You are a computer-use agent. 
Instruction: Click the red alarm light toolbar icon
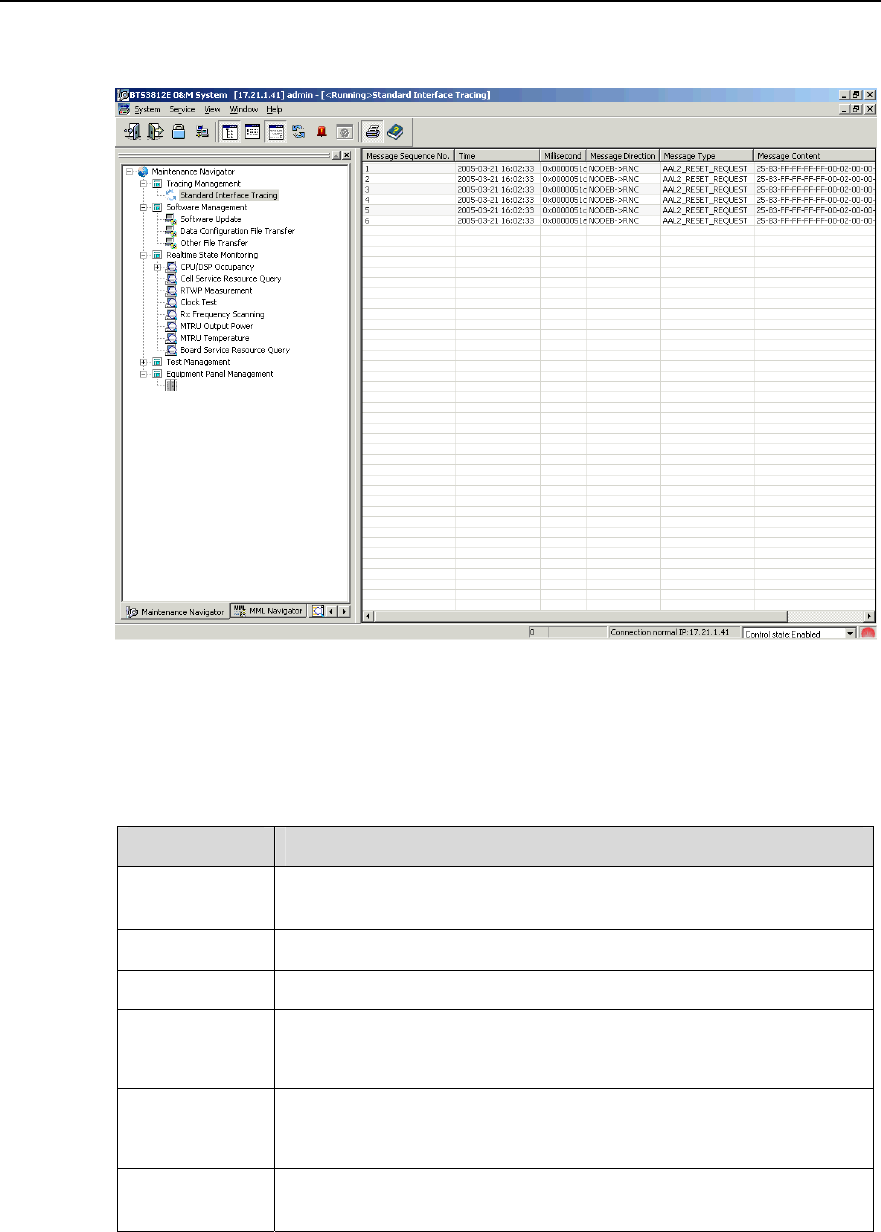coord(322,131)
